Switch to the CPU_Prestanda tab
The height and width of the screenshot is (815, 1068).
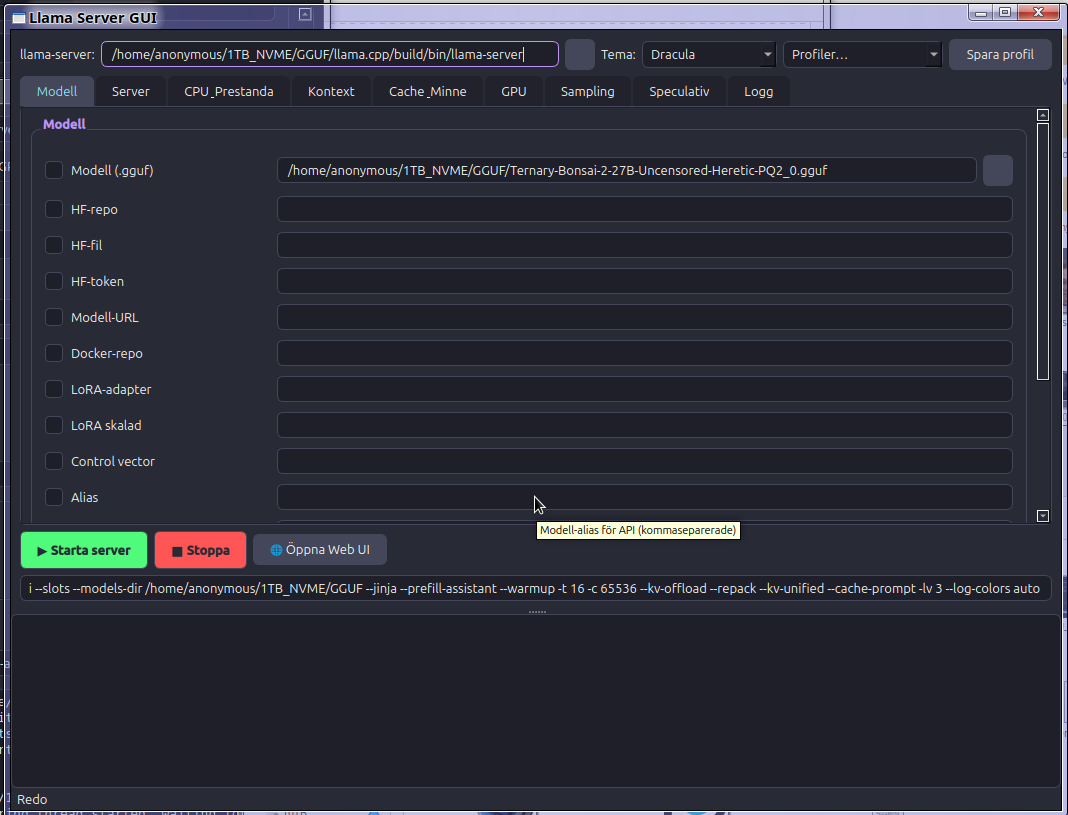[x=229, y=91]
